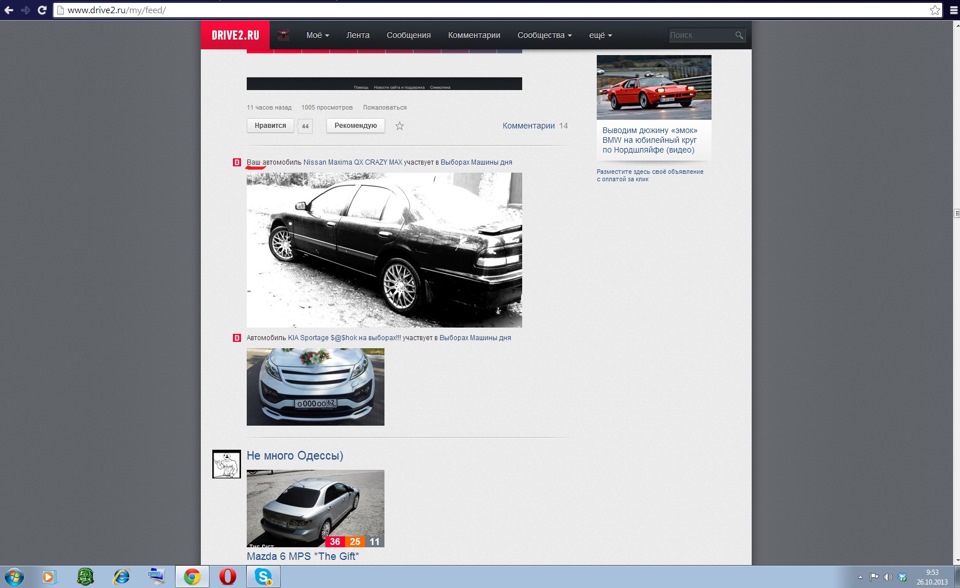Click red D icon beside KIA Sportage entry
The width and height of the screenshot is (960, 588).
[237, 337]
